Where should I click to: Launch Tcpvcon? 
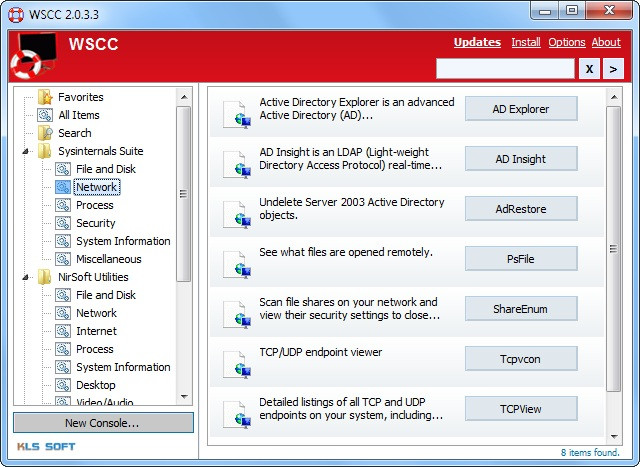tap(521, 359)
